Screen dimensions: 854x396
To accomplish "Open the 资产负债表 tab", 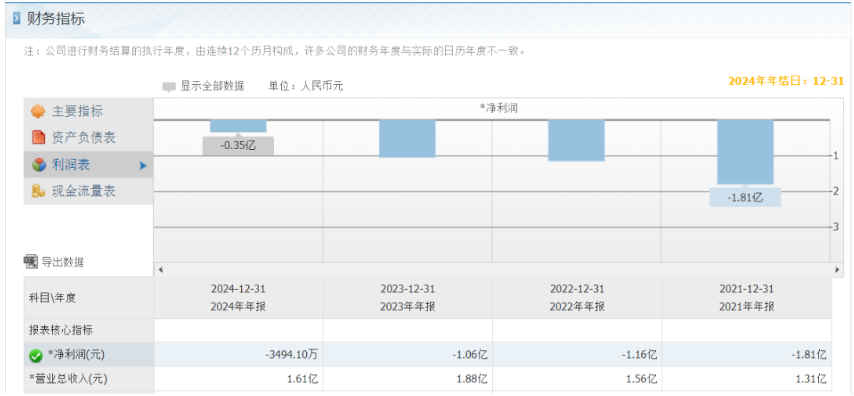I will pyautogui.click(x=89, y=138).
